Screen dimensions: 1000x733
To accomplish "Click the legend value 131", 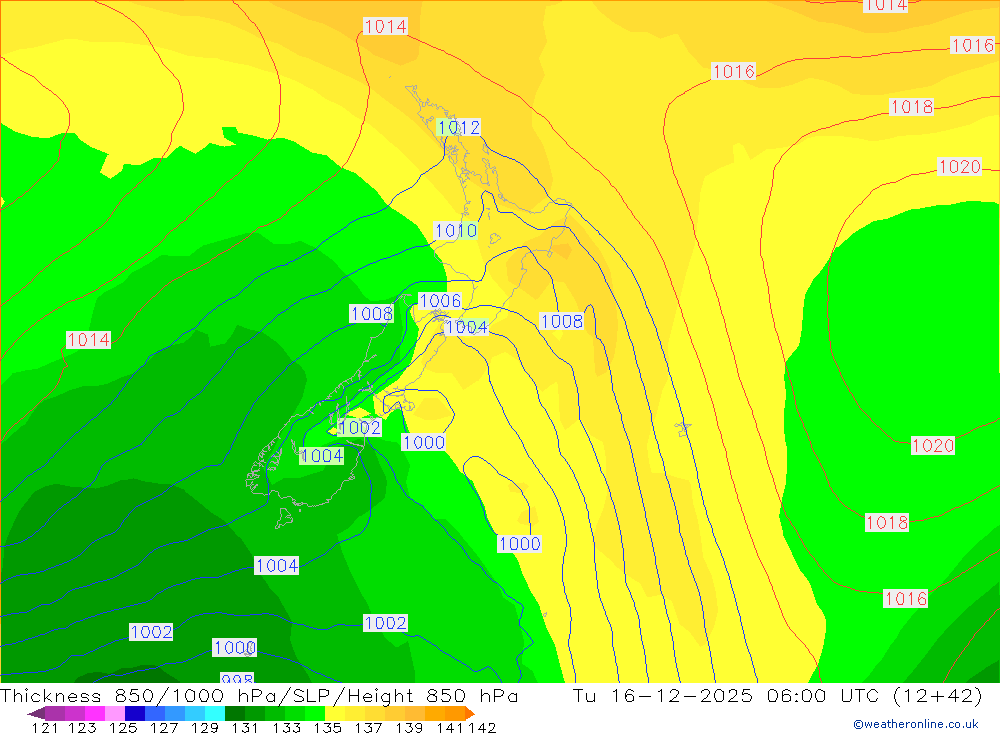I will [245, 727].
